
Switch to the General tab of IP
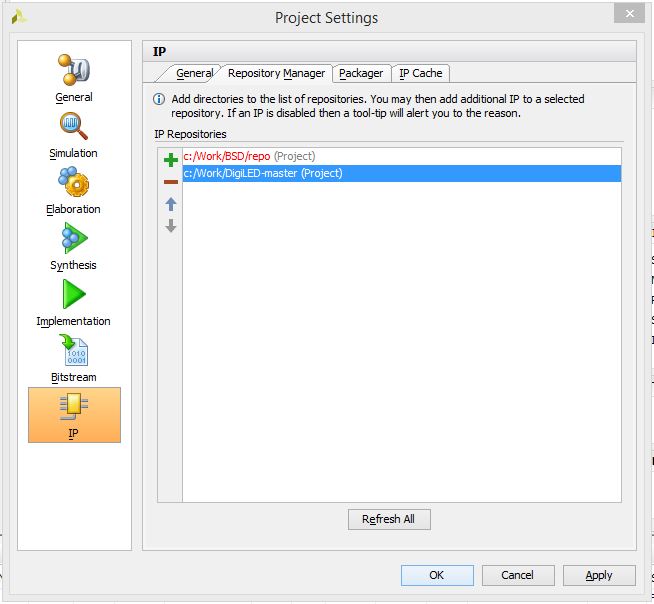[194, 73]
